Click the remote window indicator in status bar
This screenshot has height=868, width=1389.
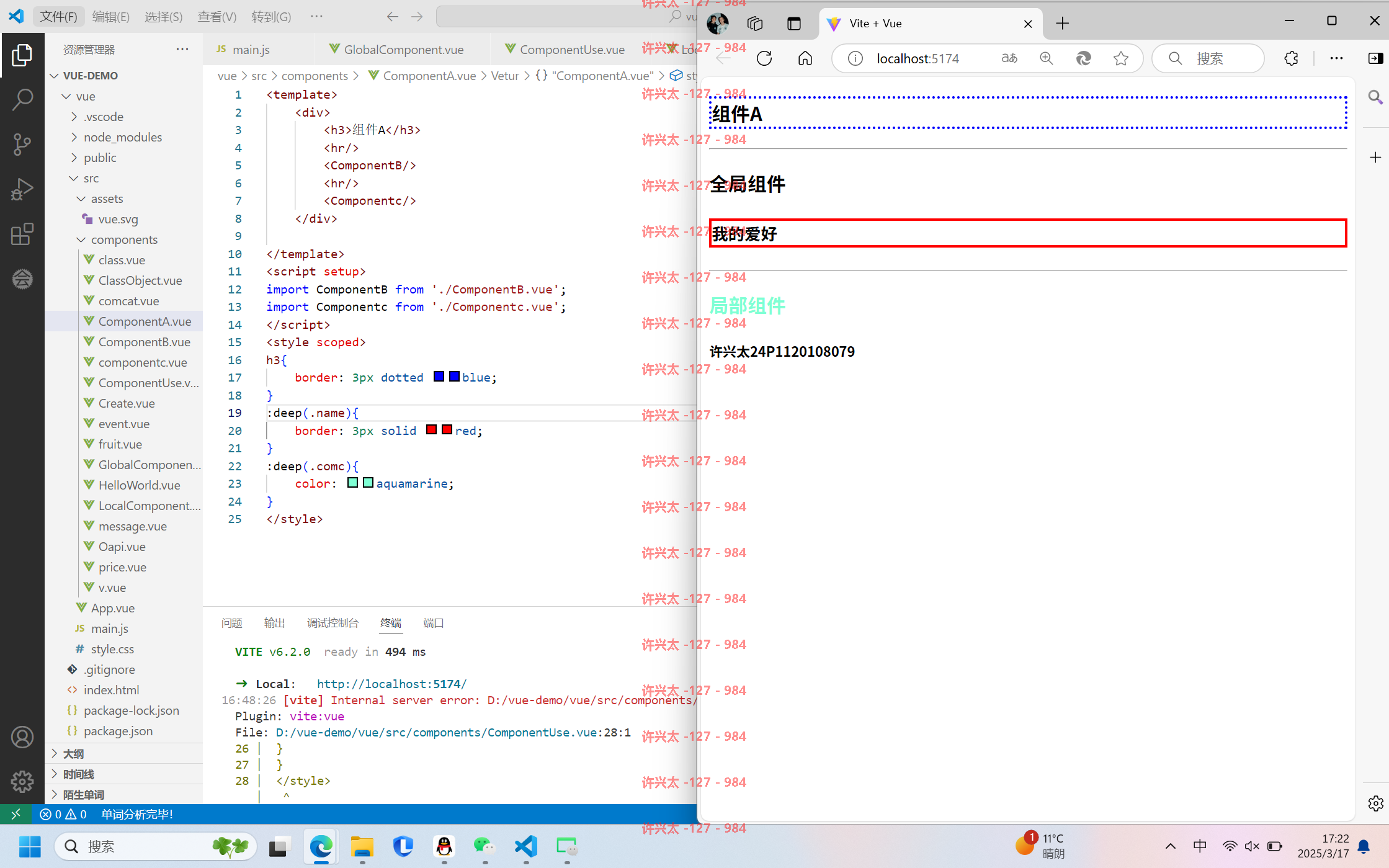(16, 814)
